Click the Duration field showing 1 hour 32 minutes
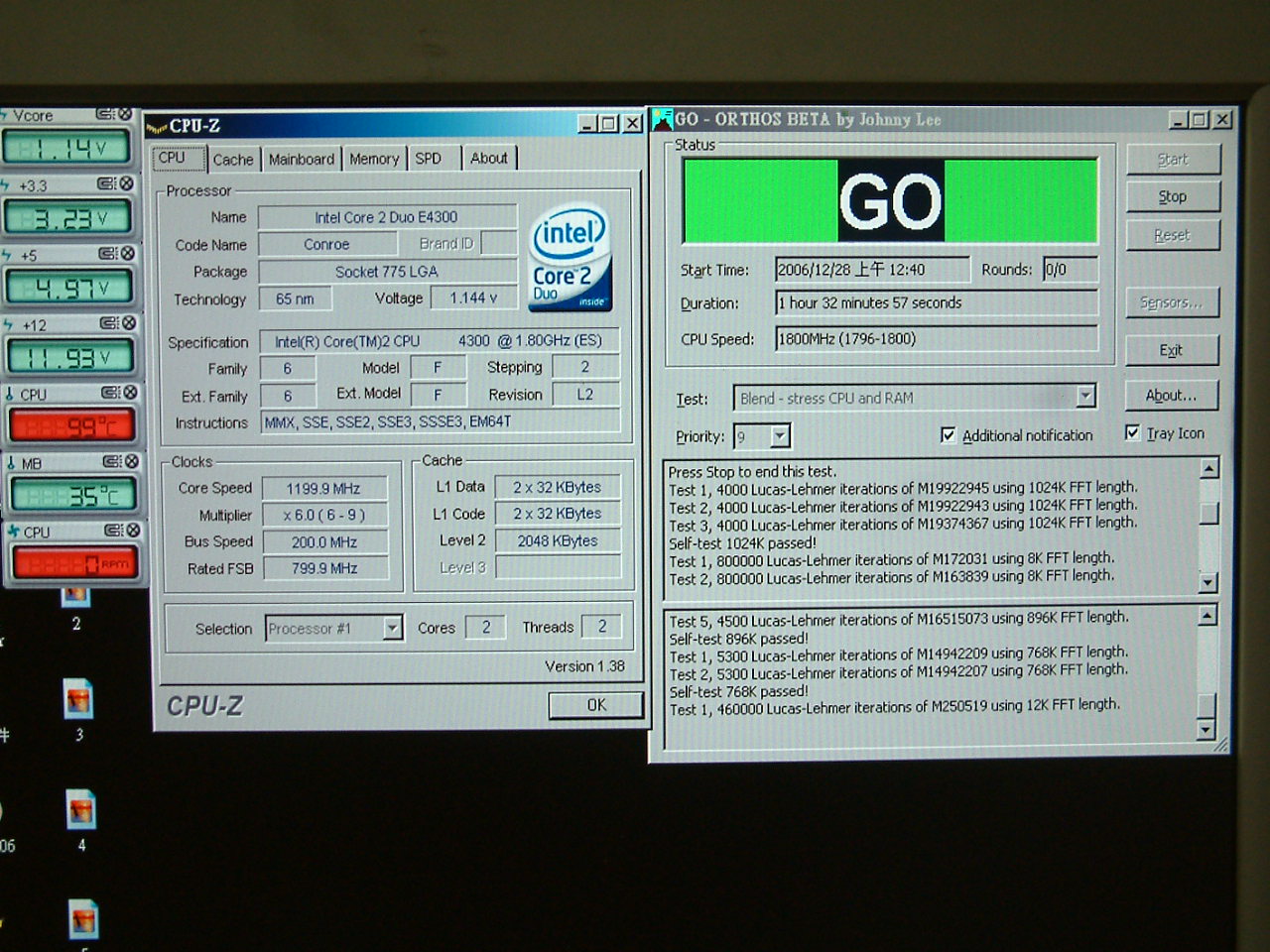 (937, 303)
